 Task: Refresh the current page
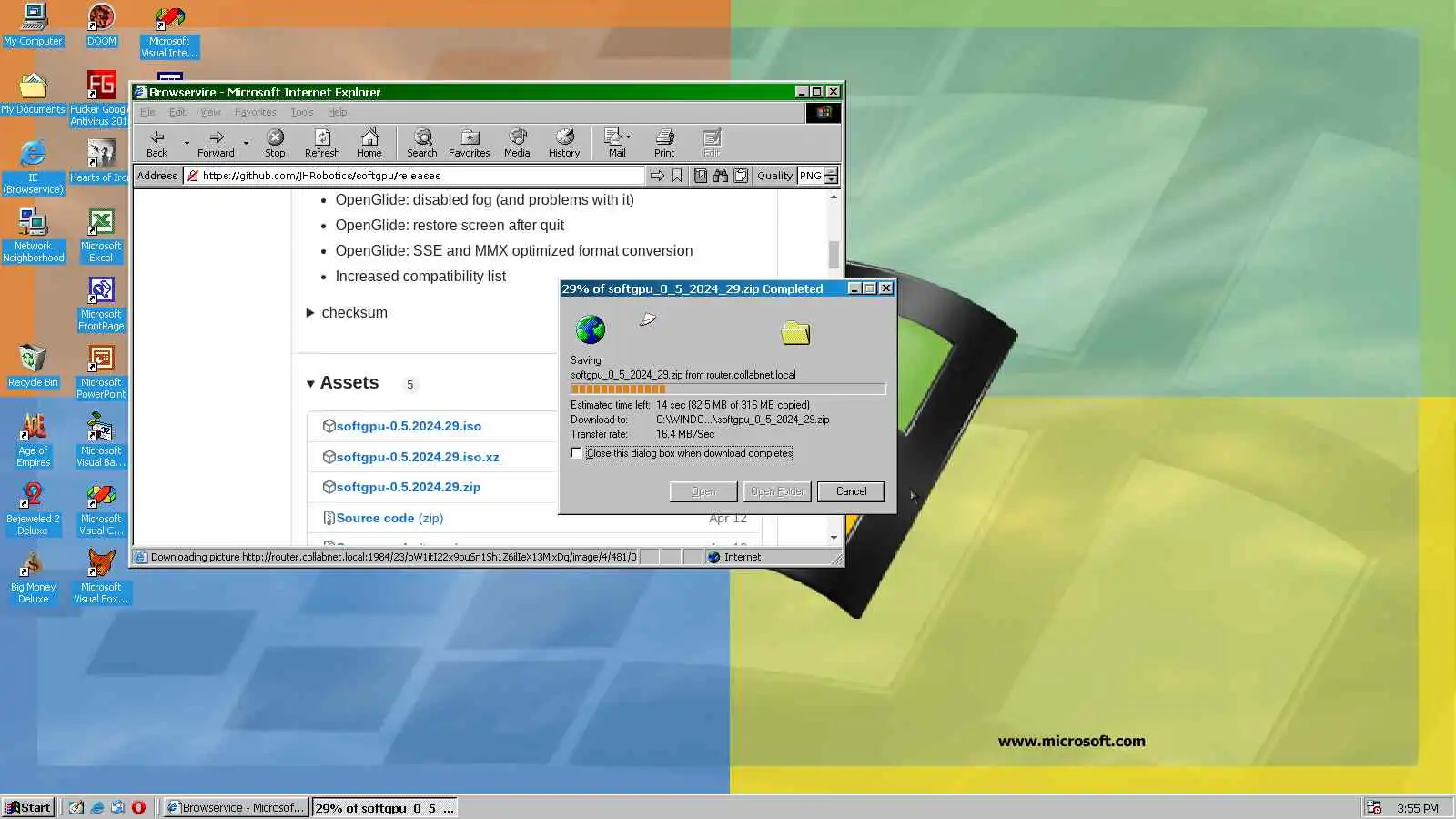(x=322, y=143)
